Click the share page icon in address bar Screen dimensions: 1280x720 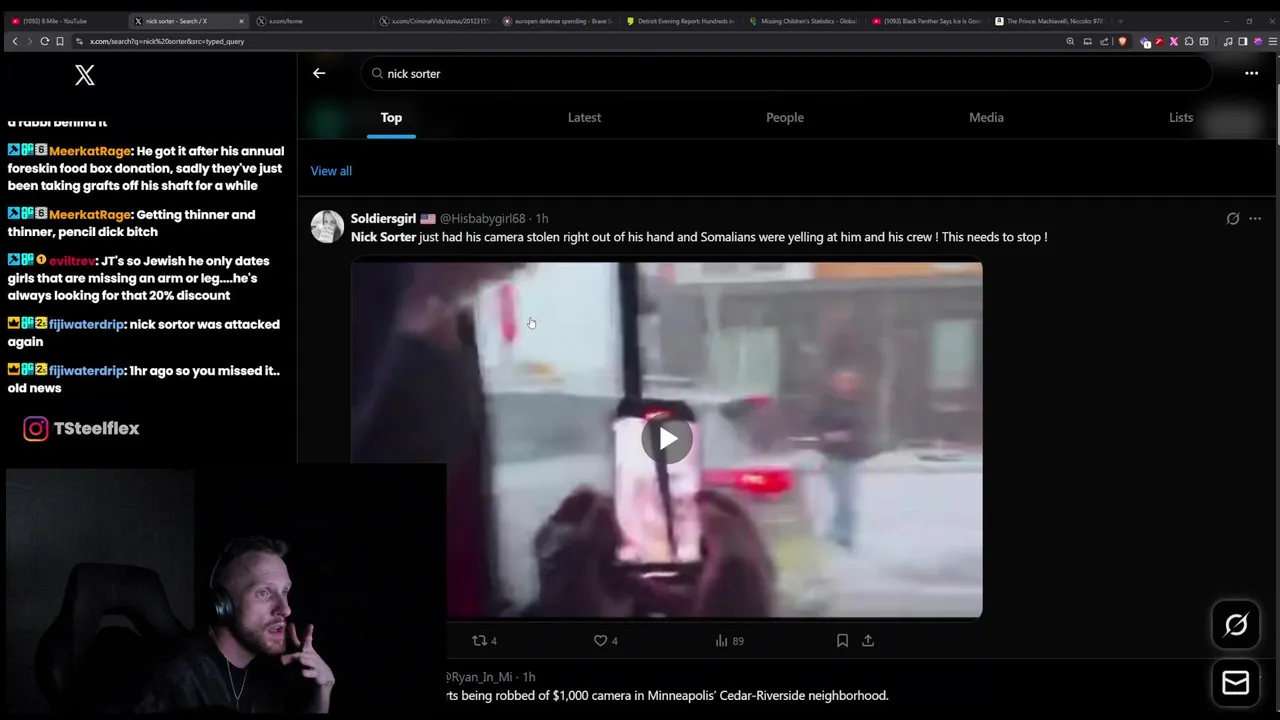(1104, 41)
